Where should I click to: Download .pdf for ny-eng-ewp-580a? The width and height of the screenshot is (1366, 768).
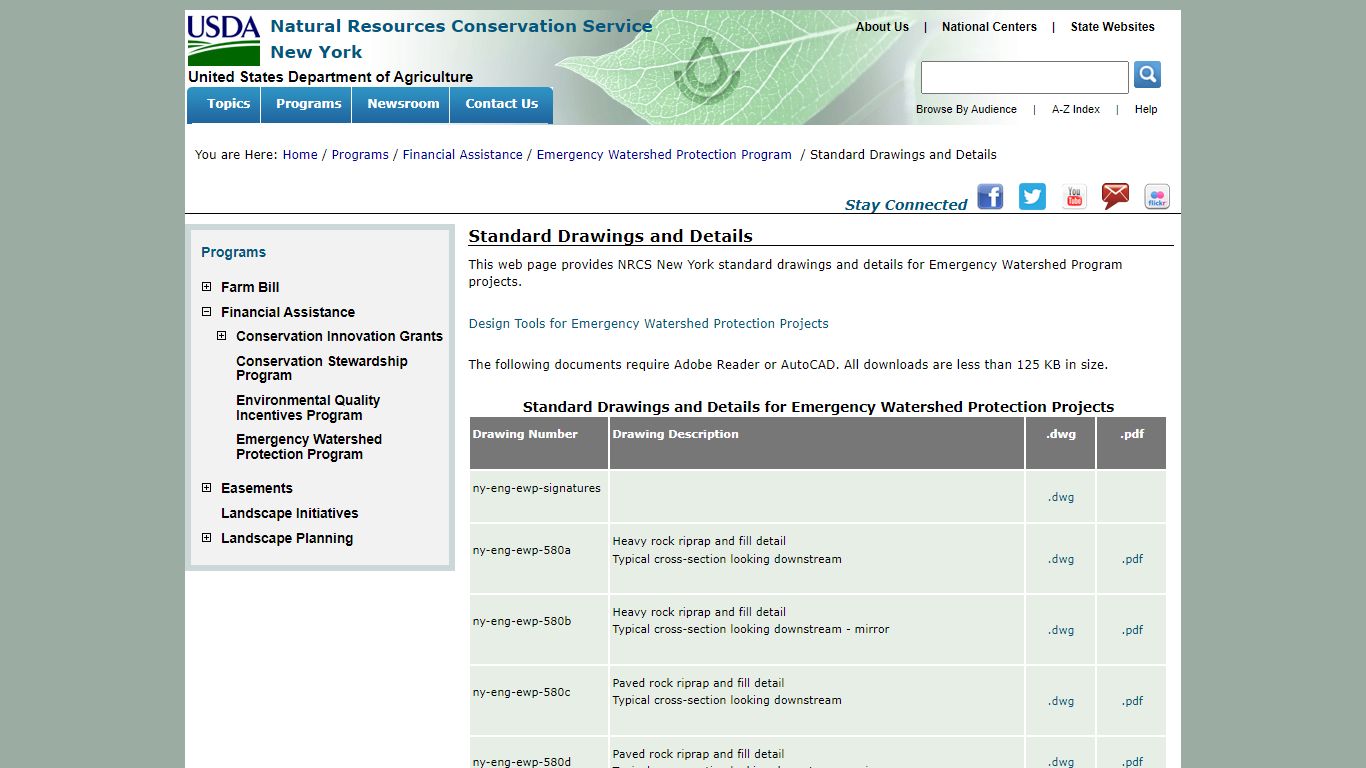pyautogui.click(x=1132, y=559)
